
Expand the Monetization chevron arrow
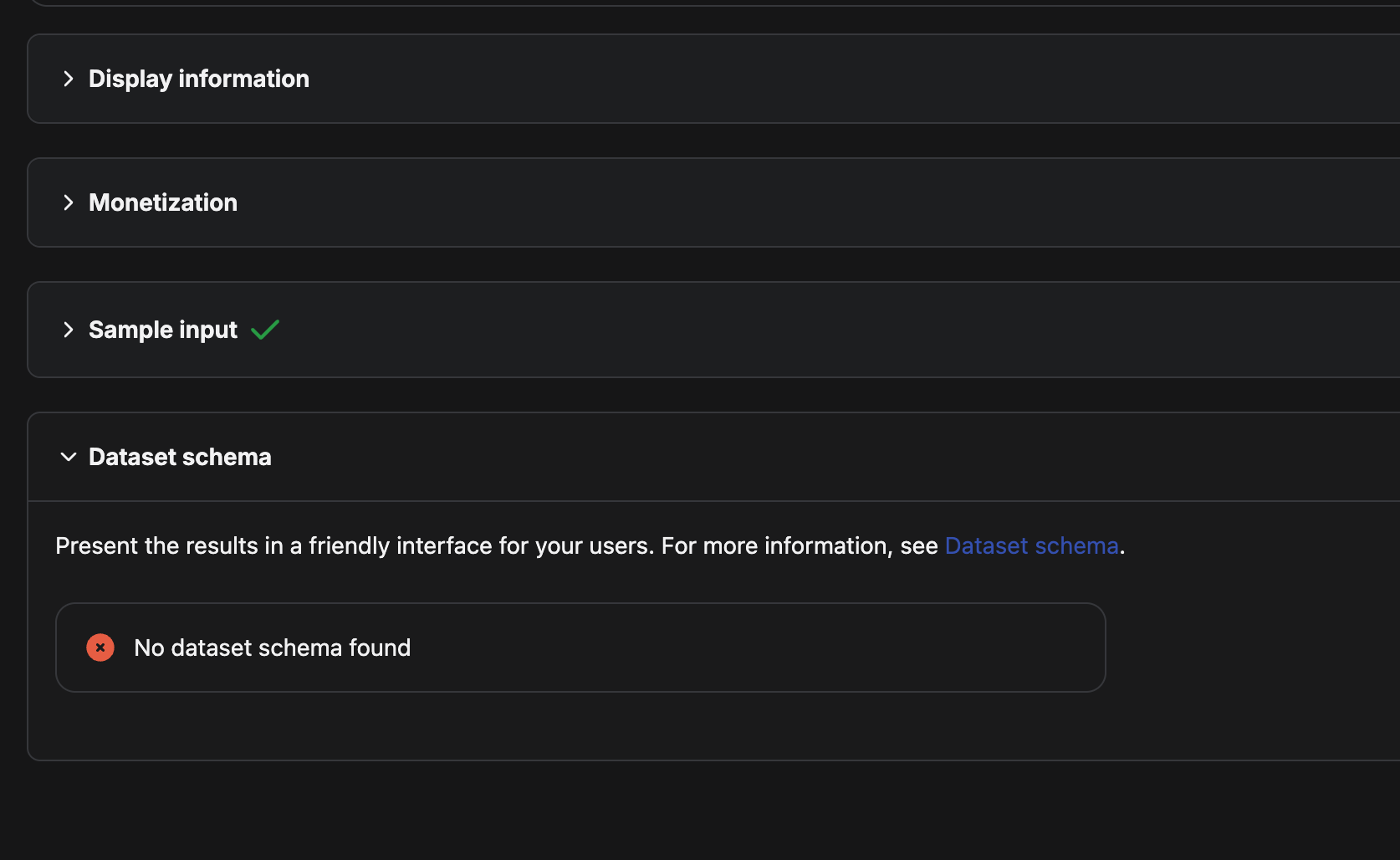(69, 202)
